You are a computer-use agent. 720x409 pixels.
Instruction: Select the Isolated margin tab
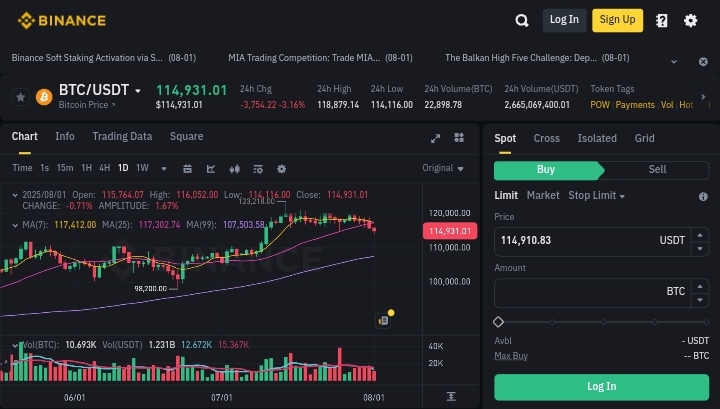pyautogui.click(x=597, y=138)
